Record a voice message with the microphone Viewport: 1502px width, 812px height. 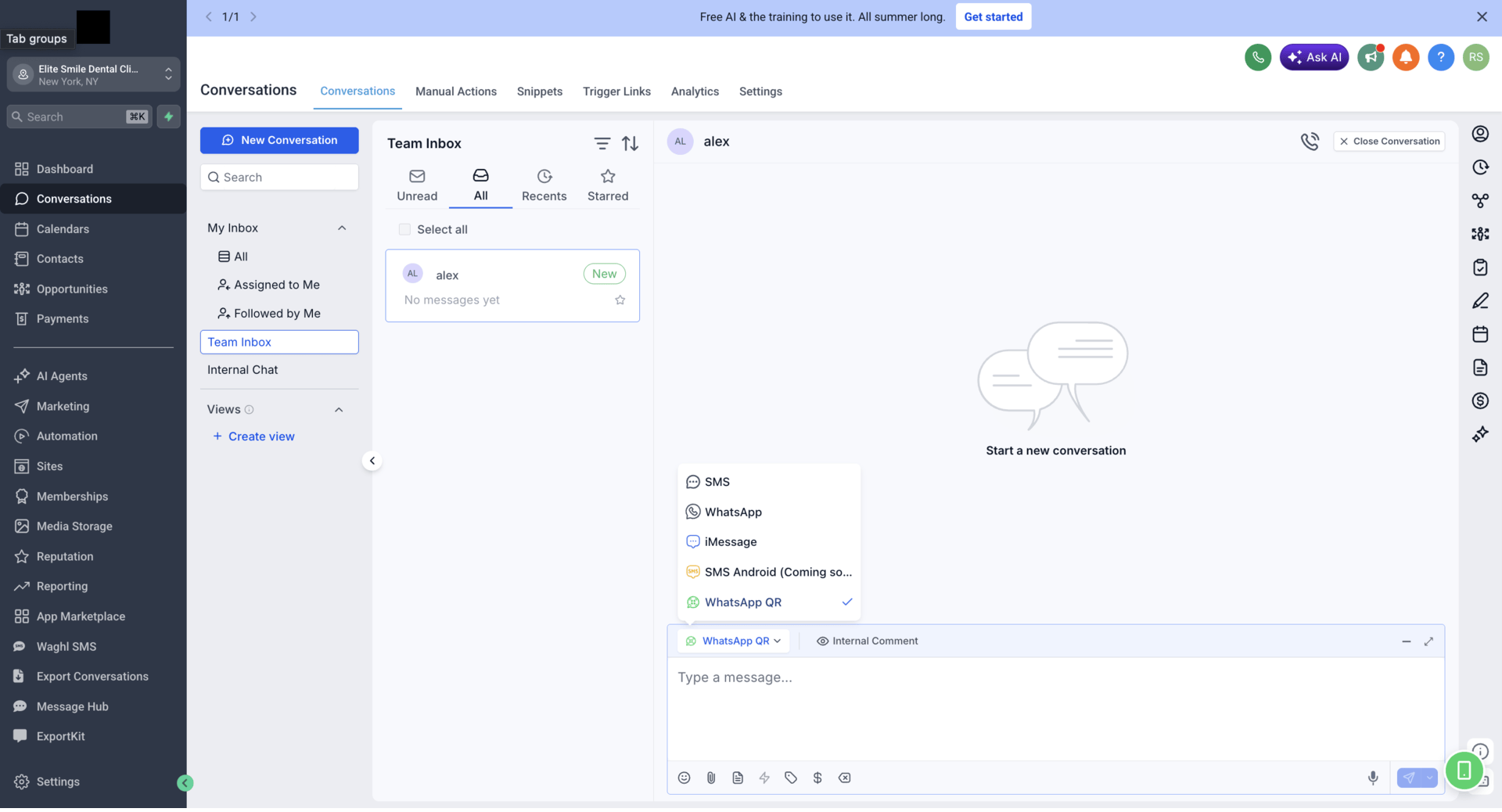[1373, 778]
